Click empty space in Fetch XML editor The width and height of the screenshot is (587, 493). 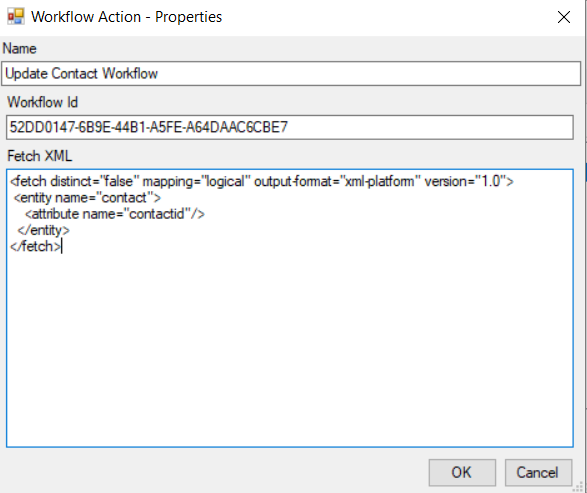click(x=289, y=348)
